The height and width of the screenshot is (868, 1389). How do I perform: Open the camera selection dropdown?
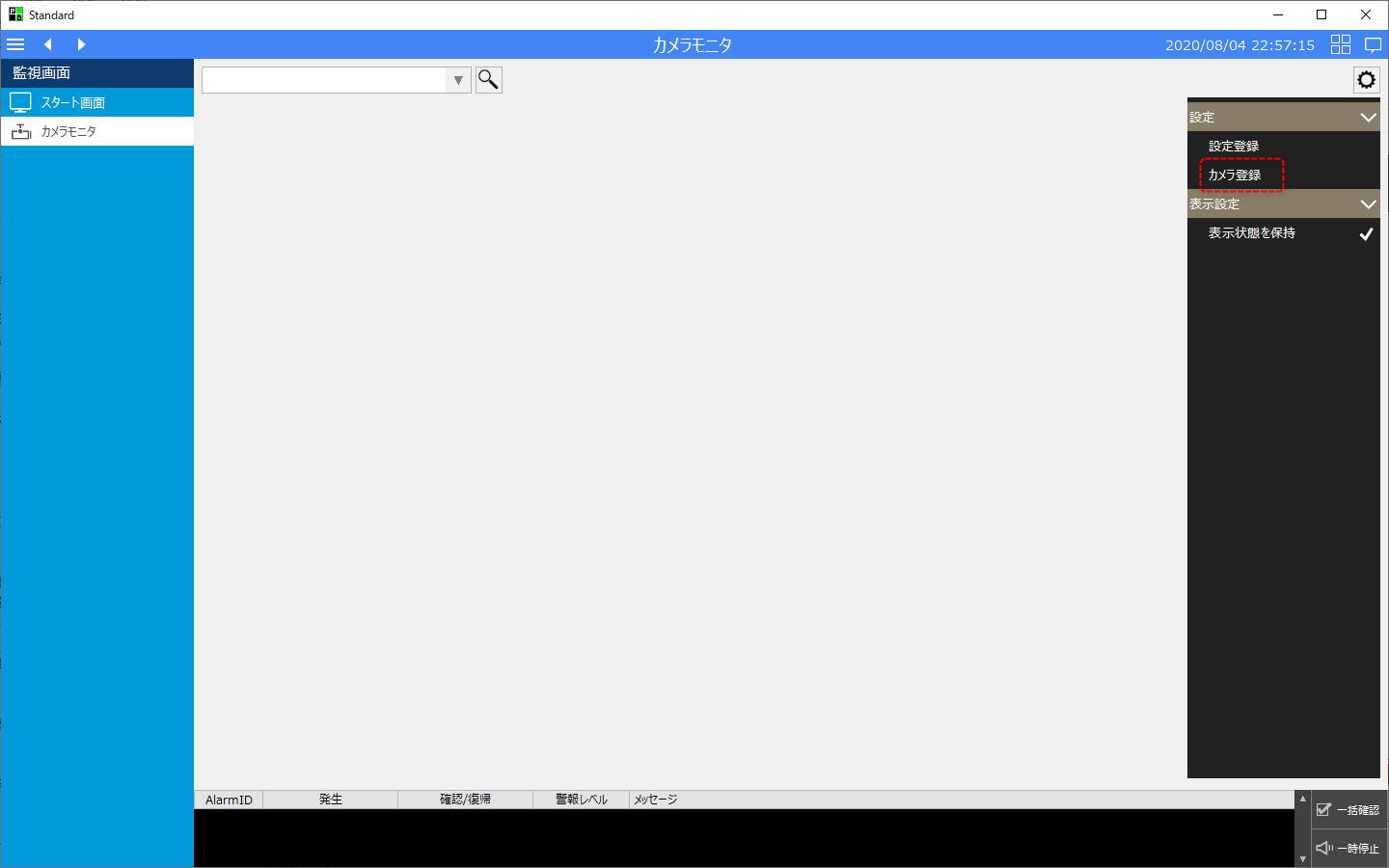457,79
